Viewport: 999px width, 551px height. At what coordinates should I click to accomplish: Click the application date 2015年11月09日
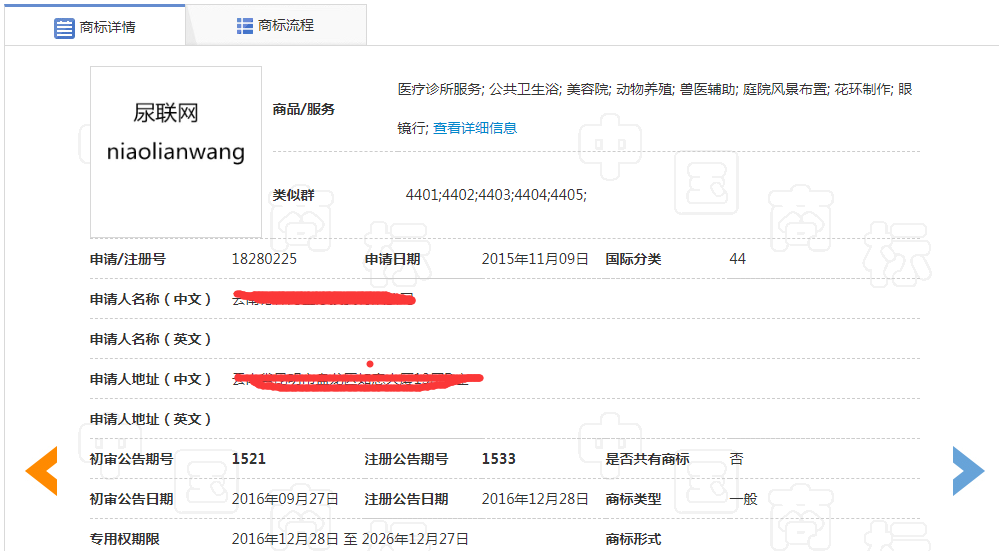coord(535,259)
